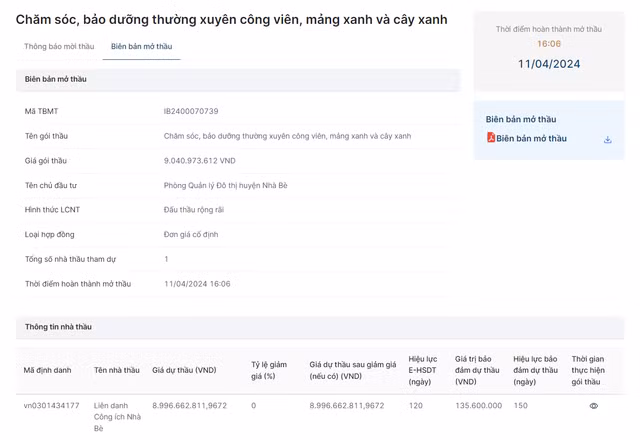Click the Mã định danh column header

tap(48, 369)
